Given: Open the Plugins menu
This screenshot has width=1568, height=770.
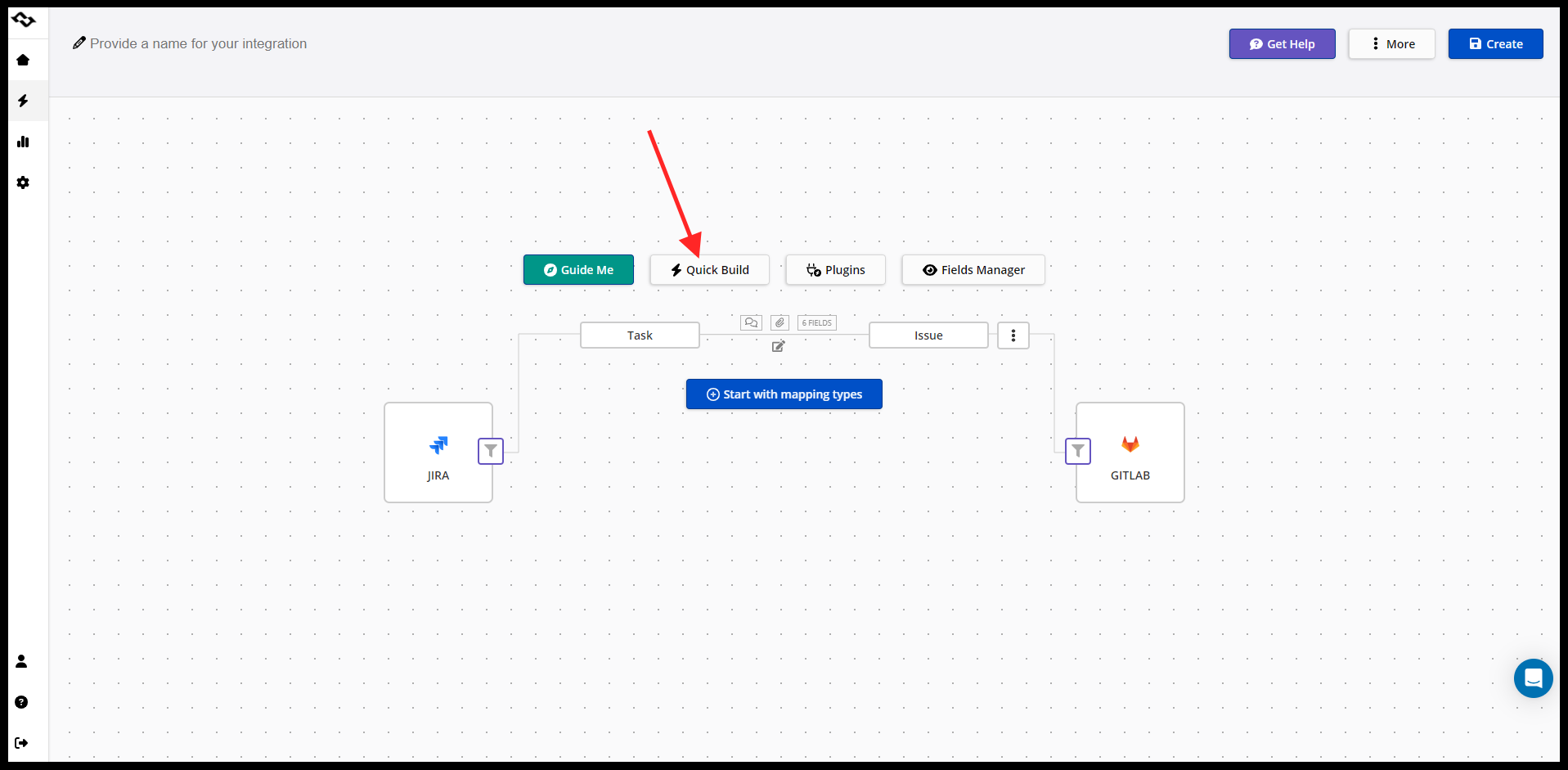Looking at the screenshot, I should [x=835, y=270].
